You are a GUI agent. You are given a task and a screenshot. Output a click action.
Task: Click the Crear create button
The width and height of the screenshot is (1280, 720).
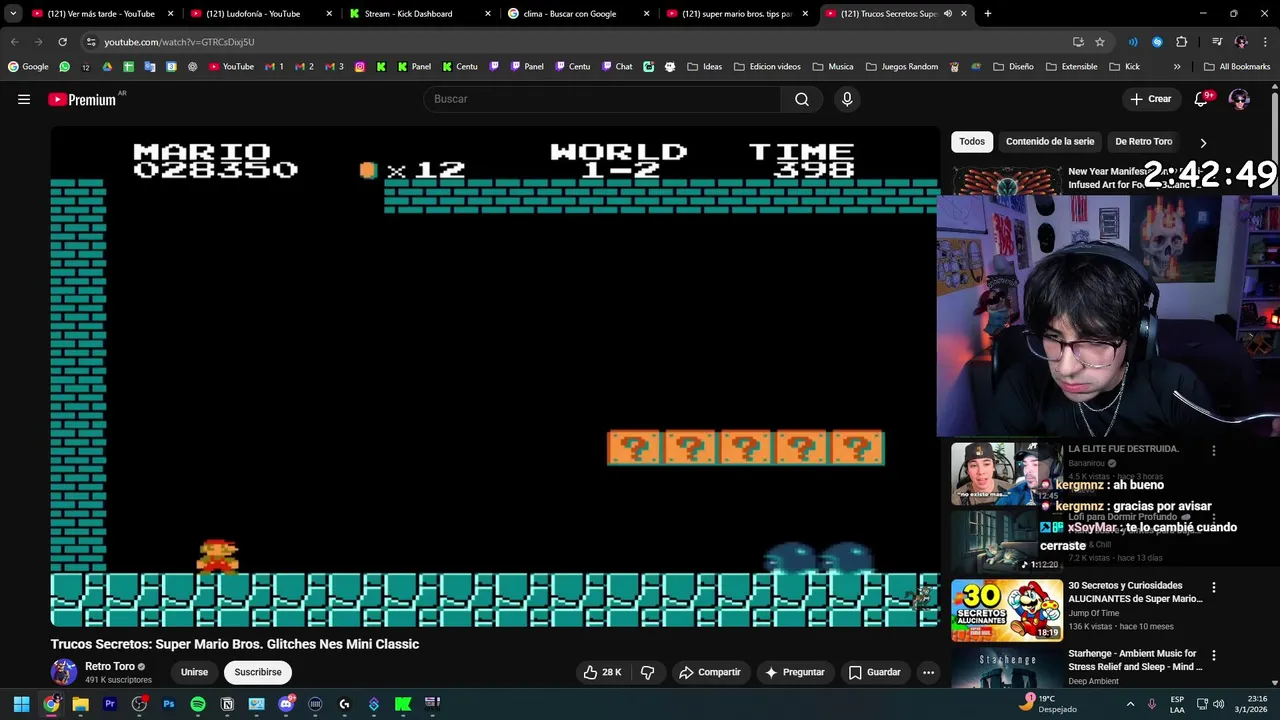click(1150, 99)
